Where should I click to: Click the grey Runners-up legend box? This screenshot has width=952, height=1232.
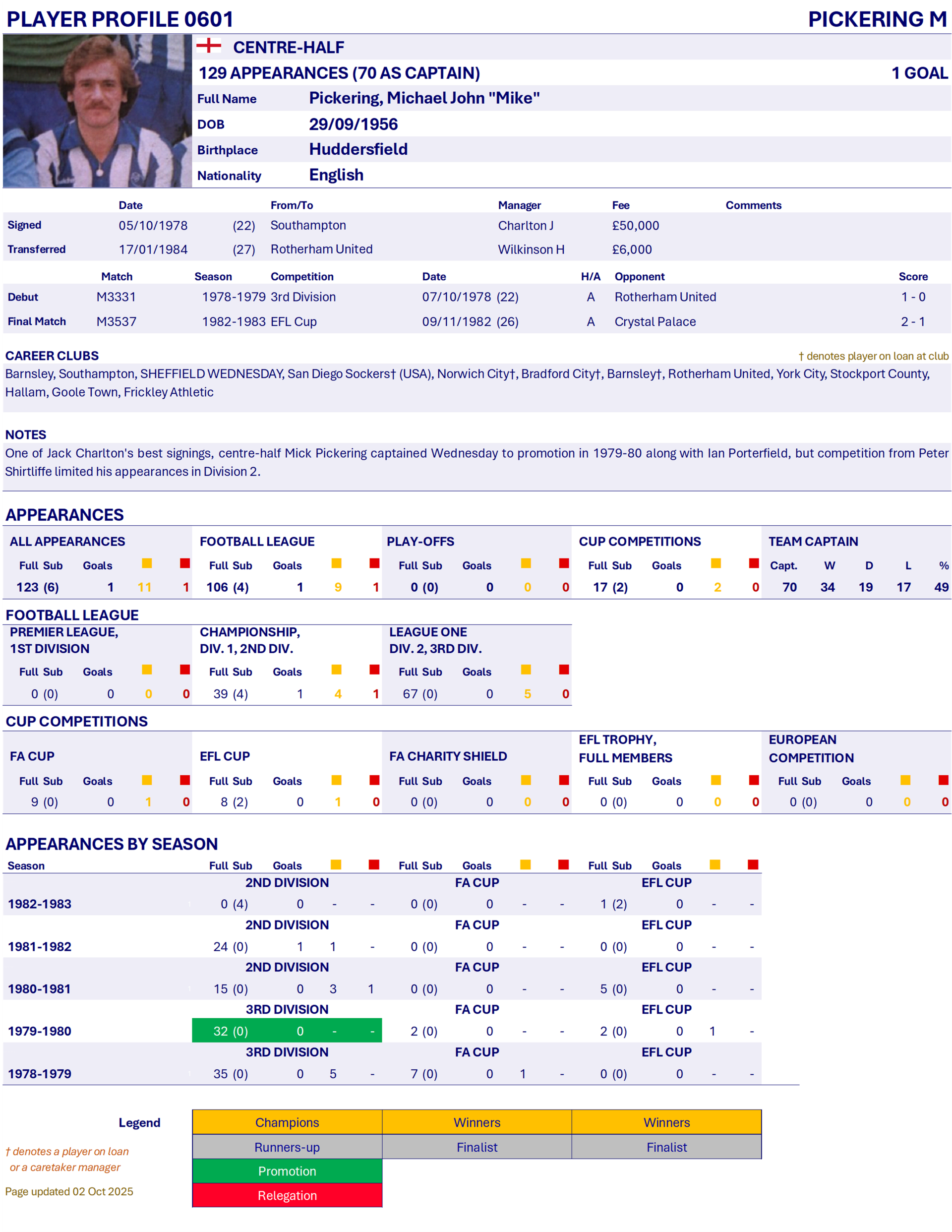click(x=287, y=1147)
